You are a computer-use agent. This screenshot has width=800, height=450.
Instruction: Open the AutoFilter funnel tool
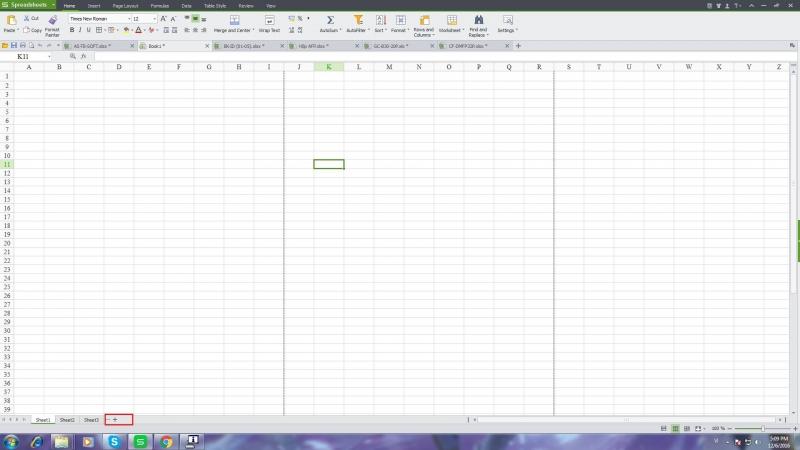click(x=357, y=20)
